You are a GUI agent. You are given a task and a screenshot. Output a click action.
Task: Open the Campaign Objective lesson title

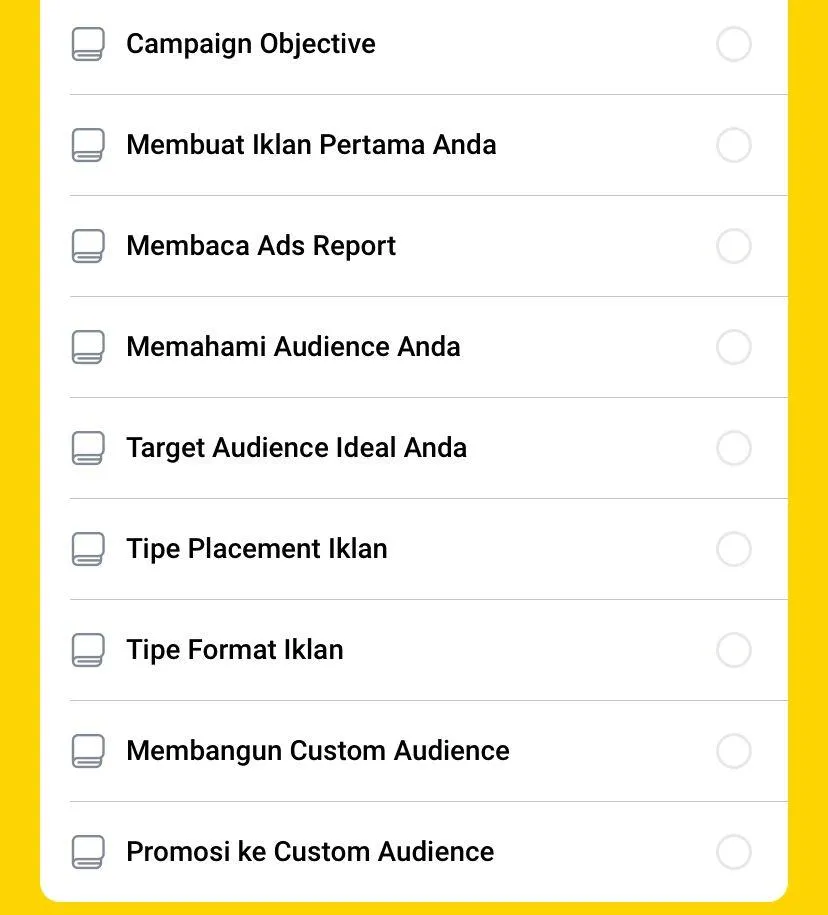coord(251,44)
